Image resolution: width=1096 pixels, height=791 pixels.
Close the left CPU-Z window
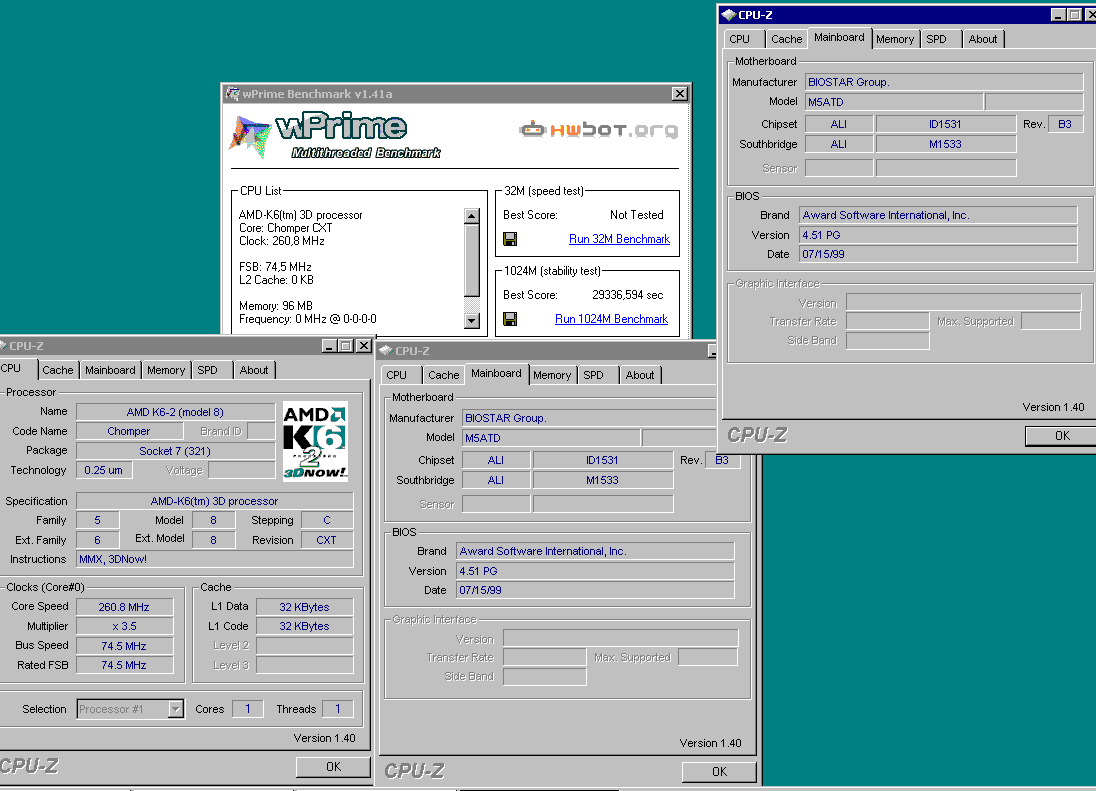click(x=363, y=346)
